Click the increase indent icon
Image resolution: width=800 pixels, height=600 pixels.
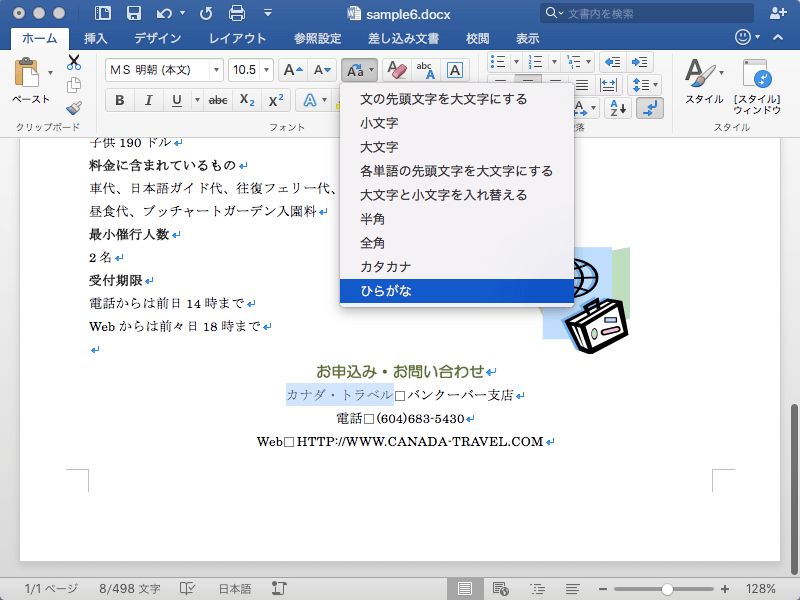tap(639, 62)
